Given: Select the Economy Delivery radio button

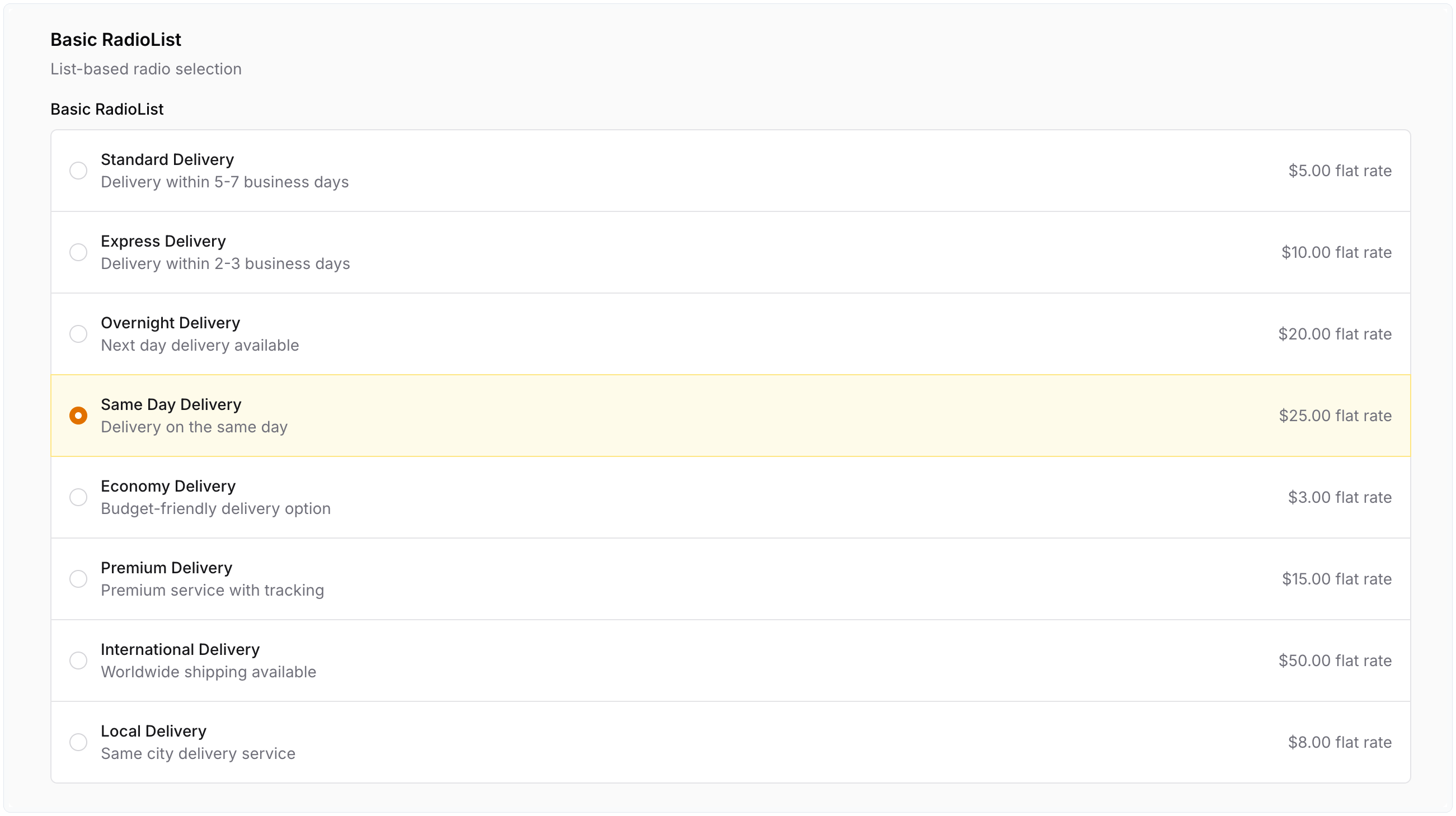Looking at the screenshot, I should (x=78, y=497).
